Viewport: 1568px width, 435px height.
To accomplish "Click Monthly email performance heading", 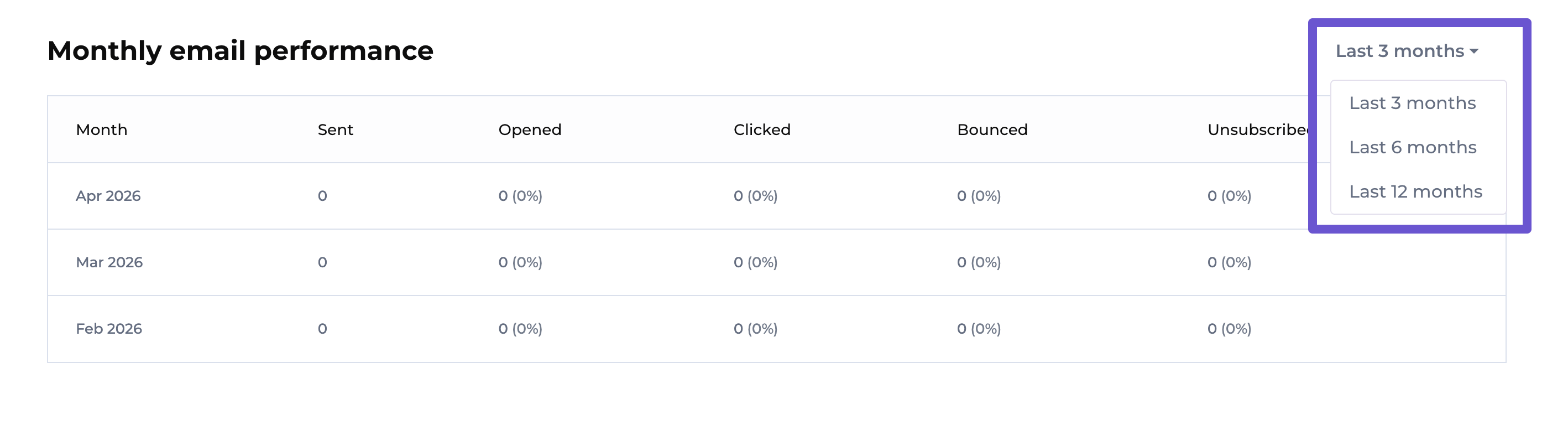I will (241, 51).
